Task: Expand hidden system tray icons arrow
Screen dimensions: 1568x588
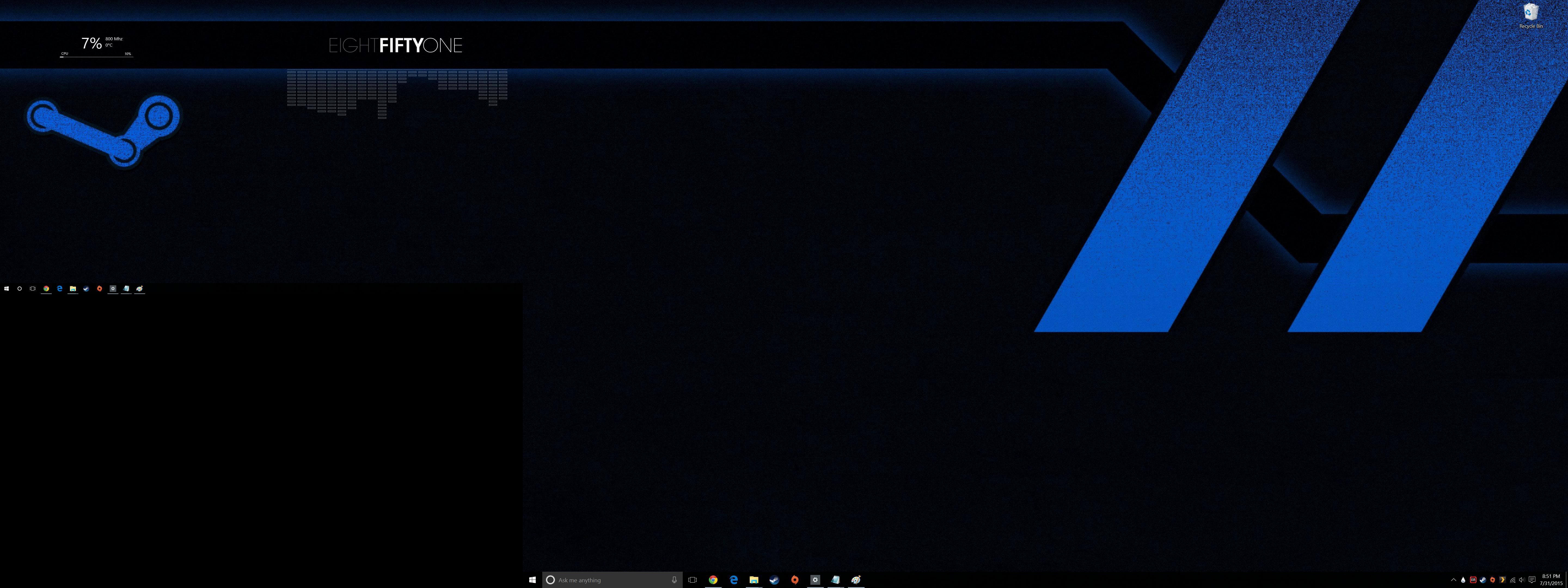Action: click(x=1454, y=580)
